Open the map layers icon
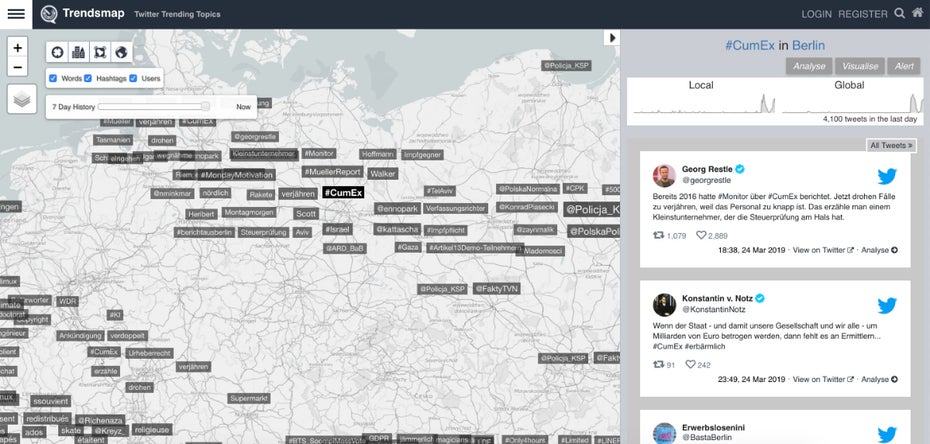The height and width of the screenshot is (444, 930). coord(22,99)
